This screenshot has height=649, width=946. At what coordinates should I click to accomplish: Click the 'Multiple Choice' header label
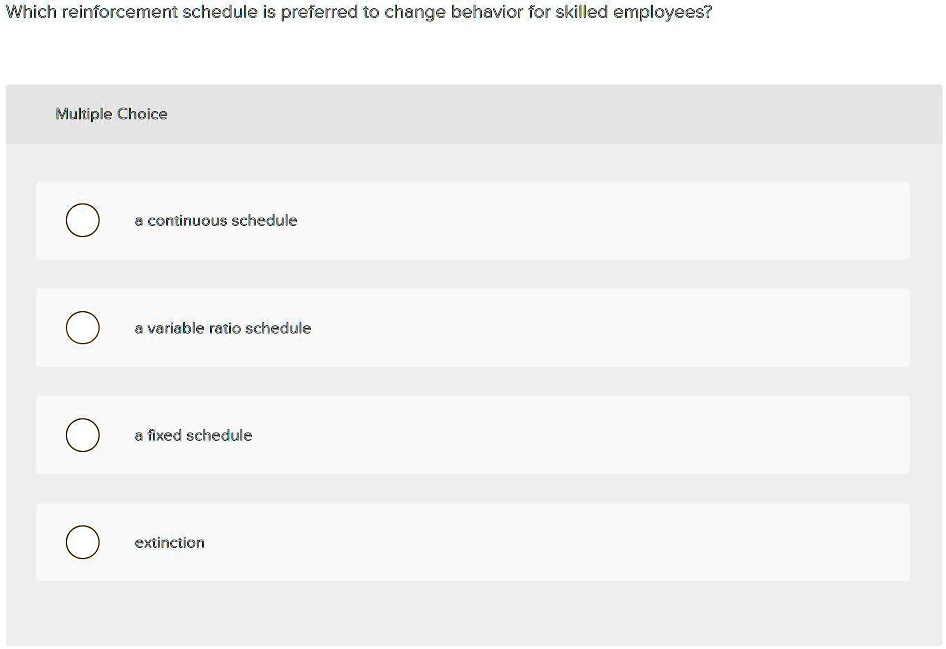pyautogui.click(x=112, y=114)
